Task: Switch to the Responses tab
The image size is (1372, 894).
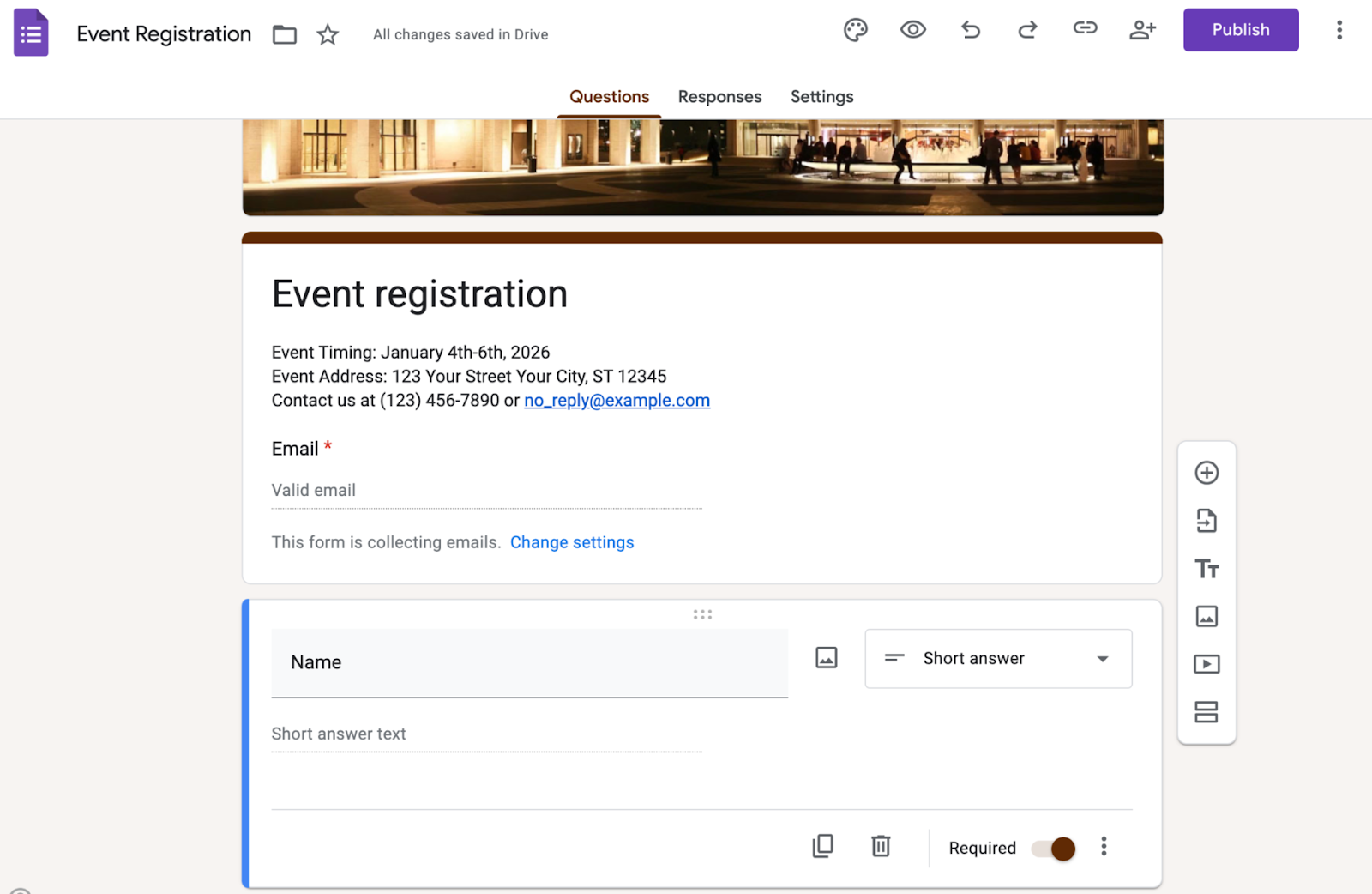Action: pyautogui.click(x=719, y=97)
